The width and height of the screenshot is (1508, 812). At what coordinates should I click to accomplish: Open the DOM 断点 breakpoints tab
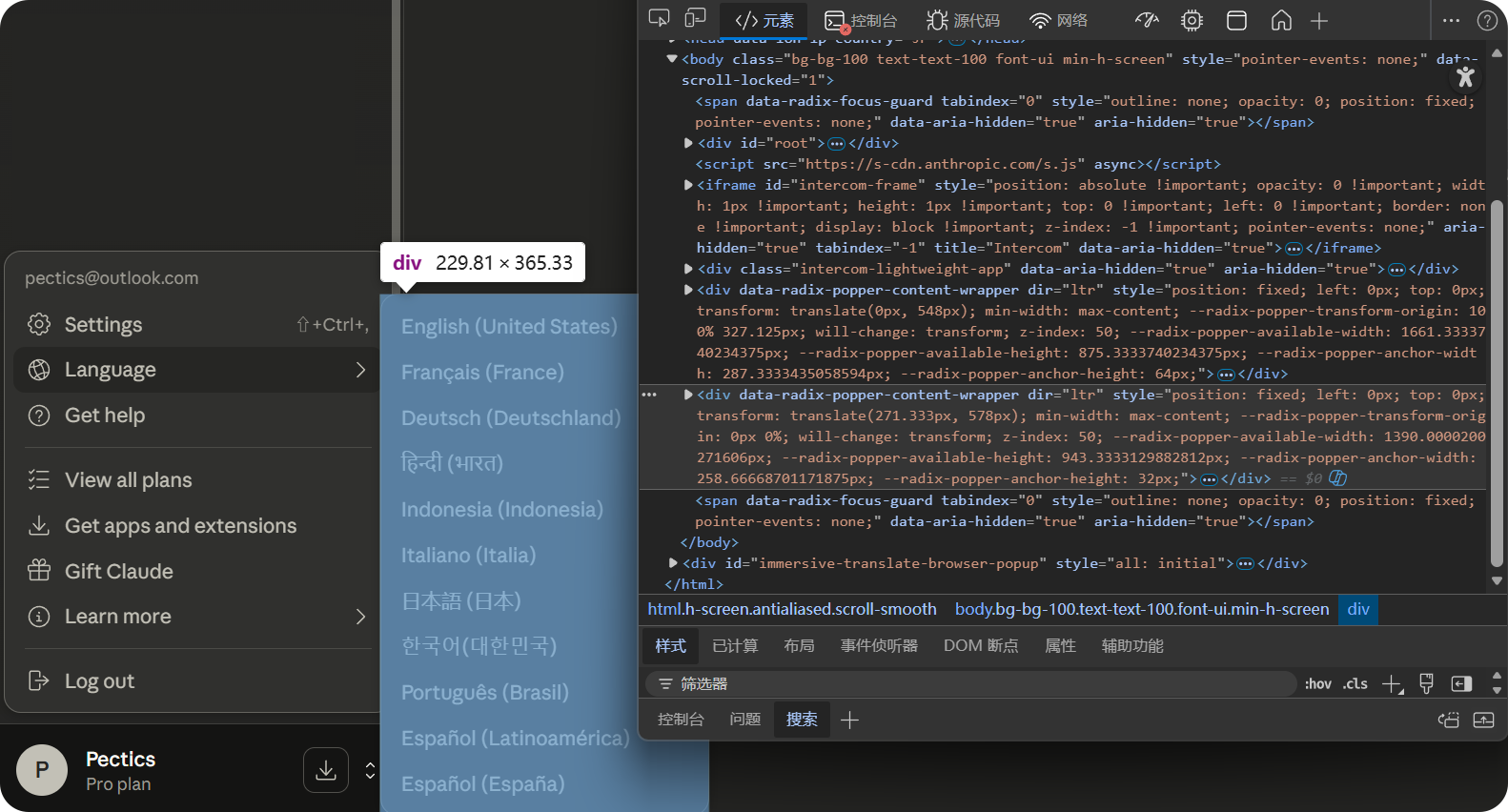pos(981,646)
